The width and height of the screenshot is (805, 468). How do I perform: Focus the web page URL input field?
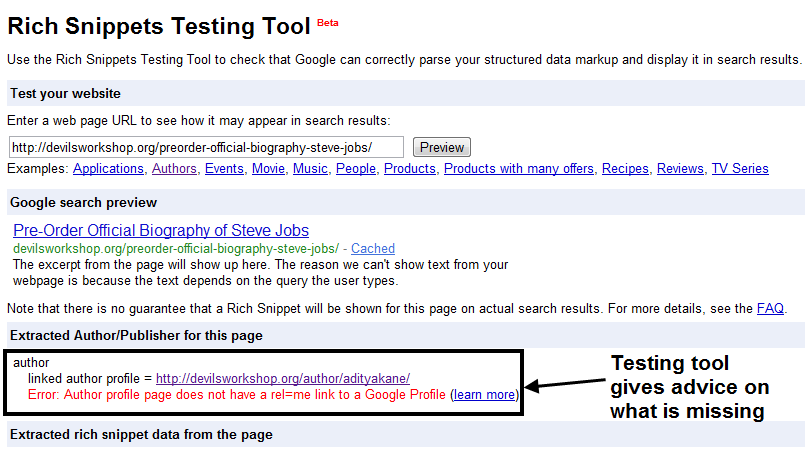click(x=206, y=147)
